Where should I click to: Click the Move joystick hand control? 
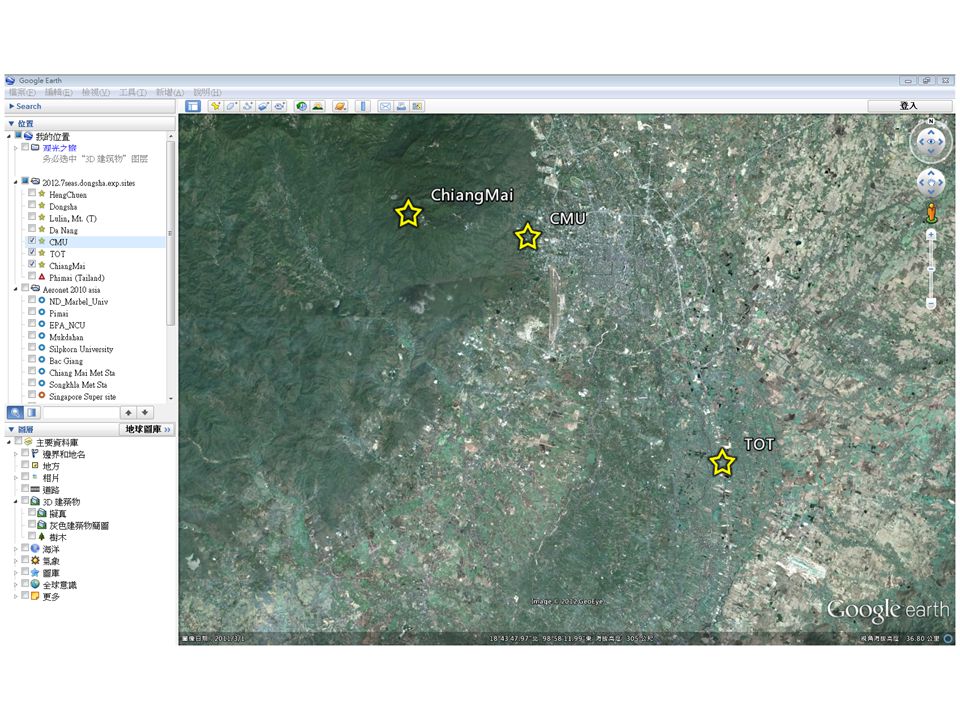point(931,182)
